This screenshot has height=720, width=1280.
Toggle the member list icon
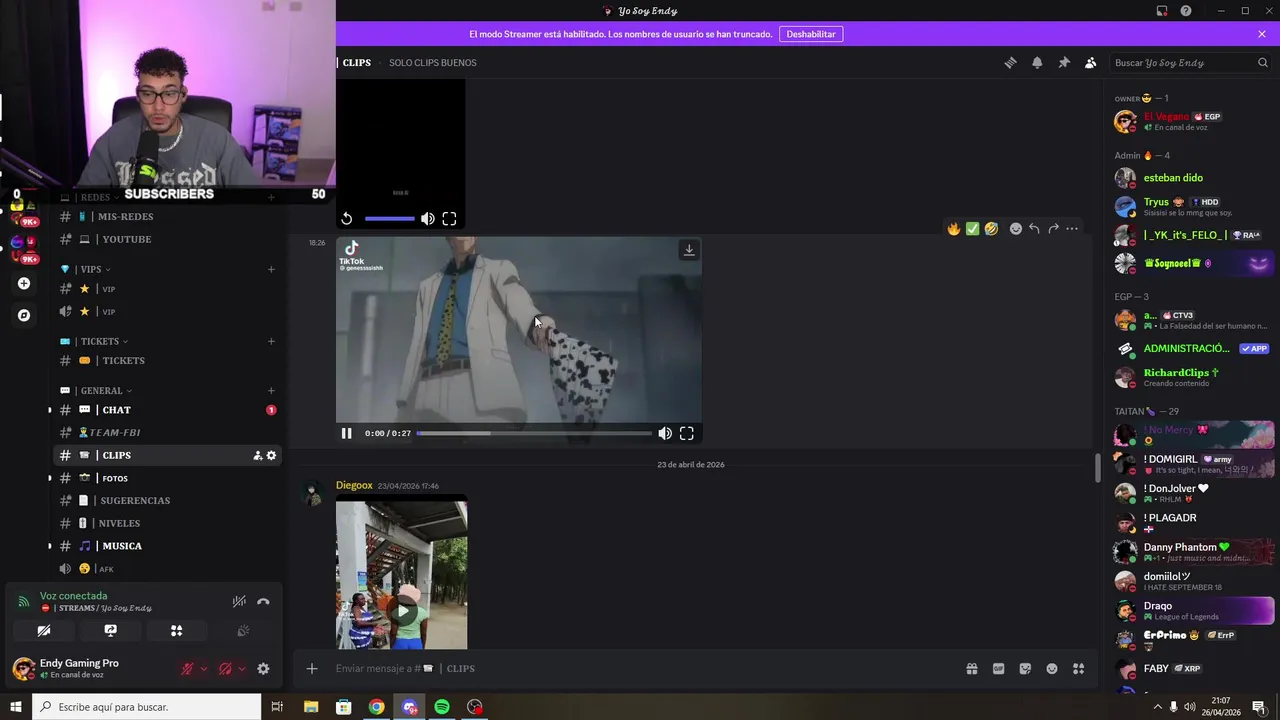(1091, 63)
